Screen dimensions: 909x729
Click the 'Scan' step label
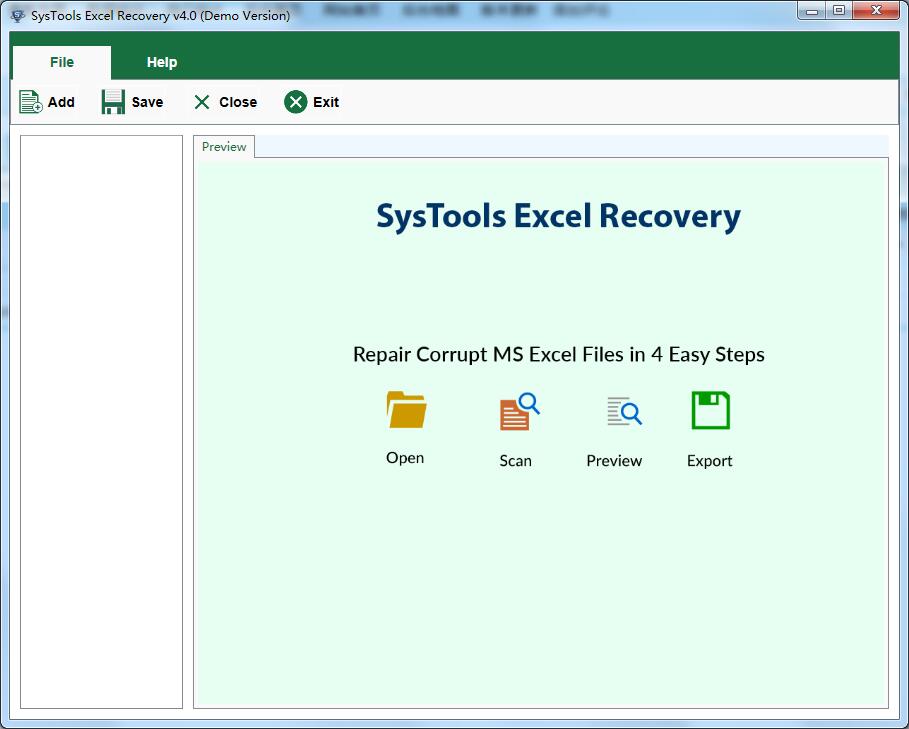(515, 461)
